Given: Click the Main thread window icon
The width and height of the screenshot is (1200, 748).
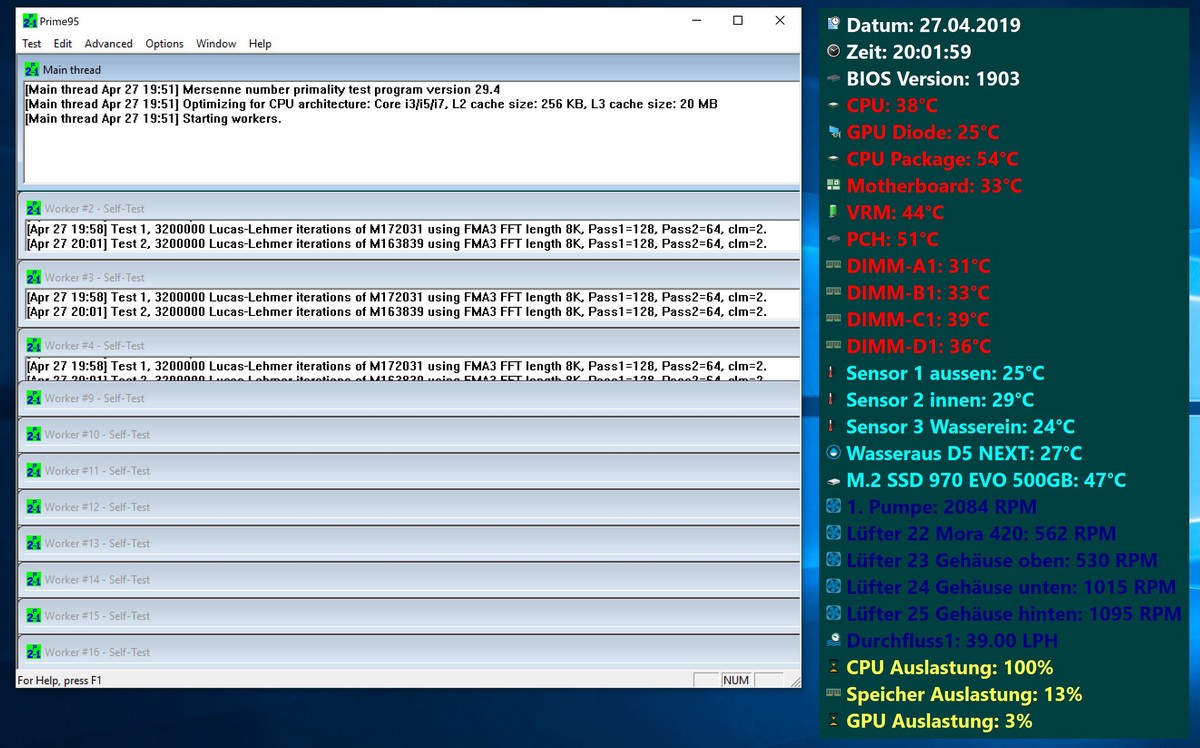Looking at the screenshot, I should [x=33, y=70].
